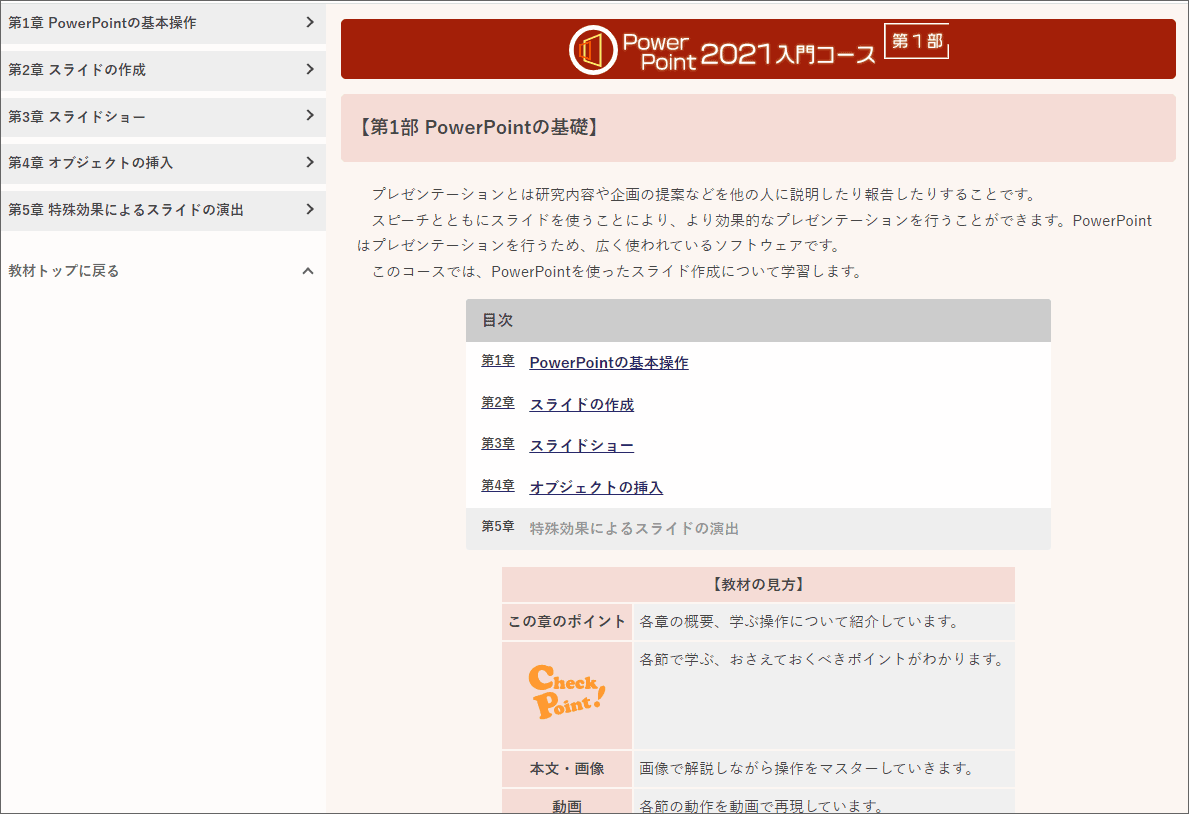Click the 【第1部 PowerPointの基礎】 heading
The width and height of the screenshot is (1189, 814).
point(479,127)
